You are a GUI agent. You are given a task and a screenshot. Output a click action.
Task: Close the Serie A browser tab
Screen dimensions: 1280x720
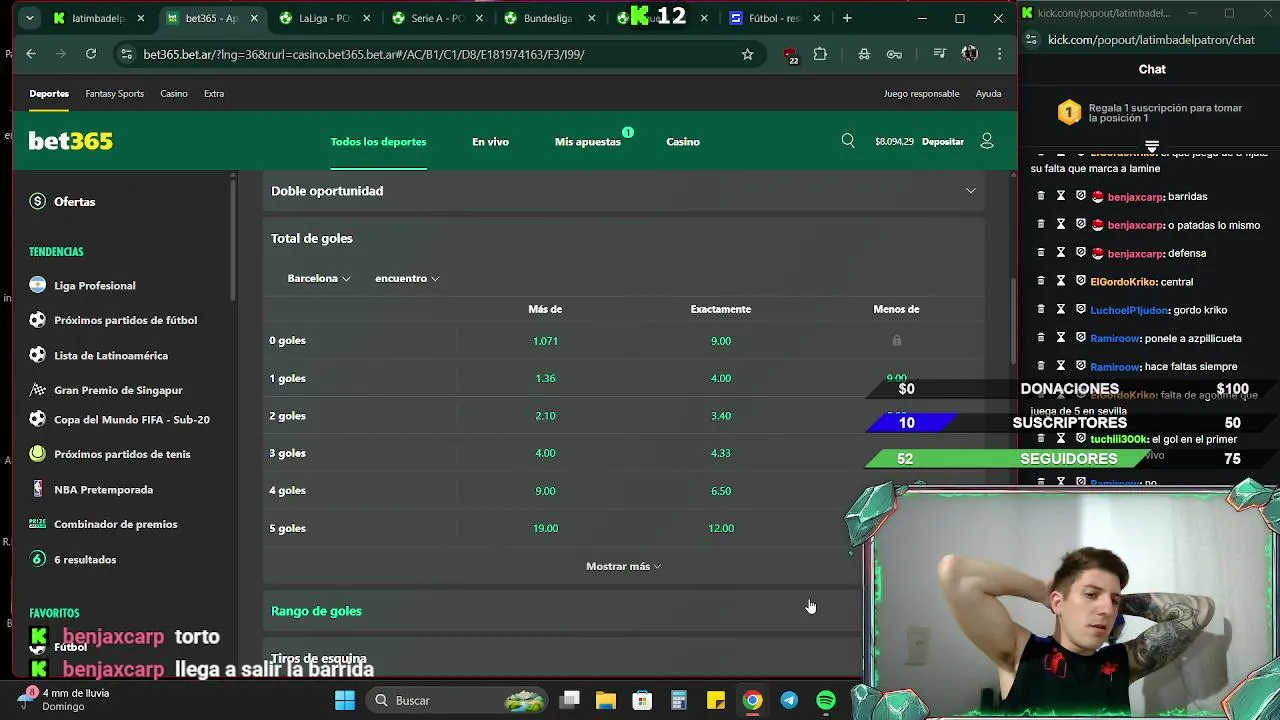pyautogui.click(x=479, y=18)
